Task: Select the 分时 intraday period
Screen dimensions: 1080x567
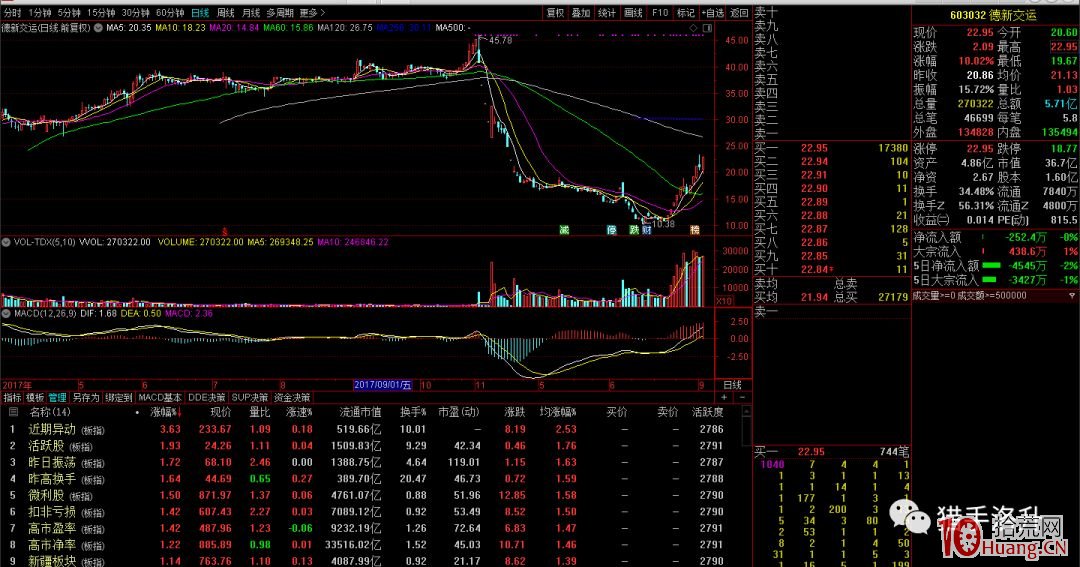Action: [12, 13]
